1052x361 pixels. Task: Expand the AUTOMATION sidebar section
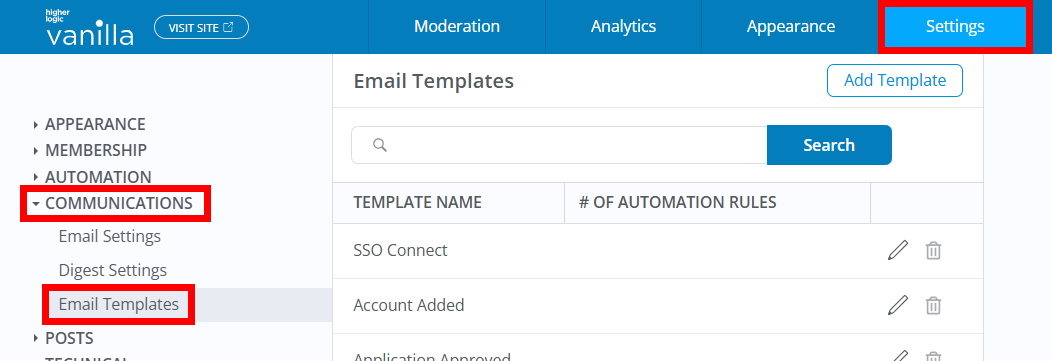[x=93, y=177]
